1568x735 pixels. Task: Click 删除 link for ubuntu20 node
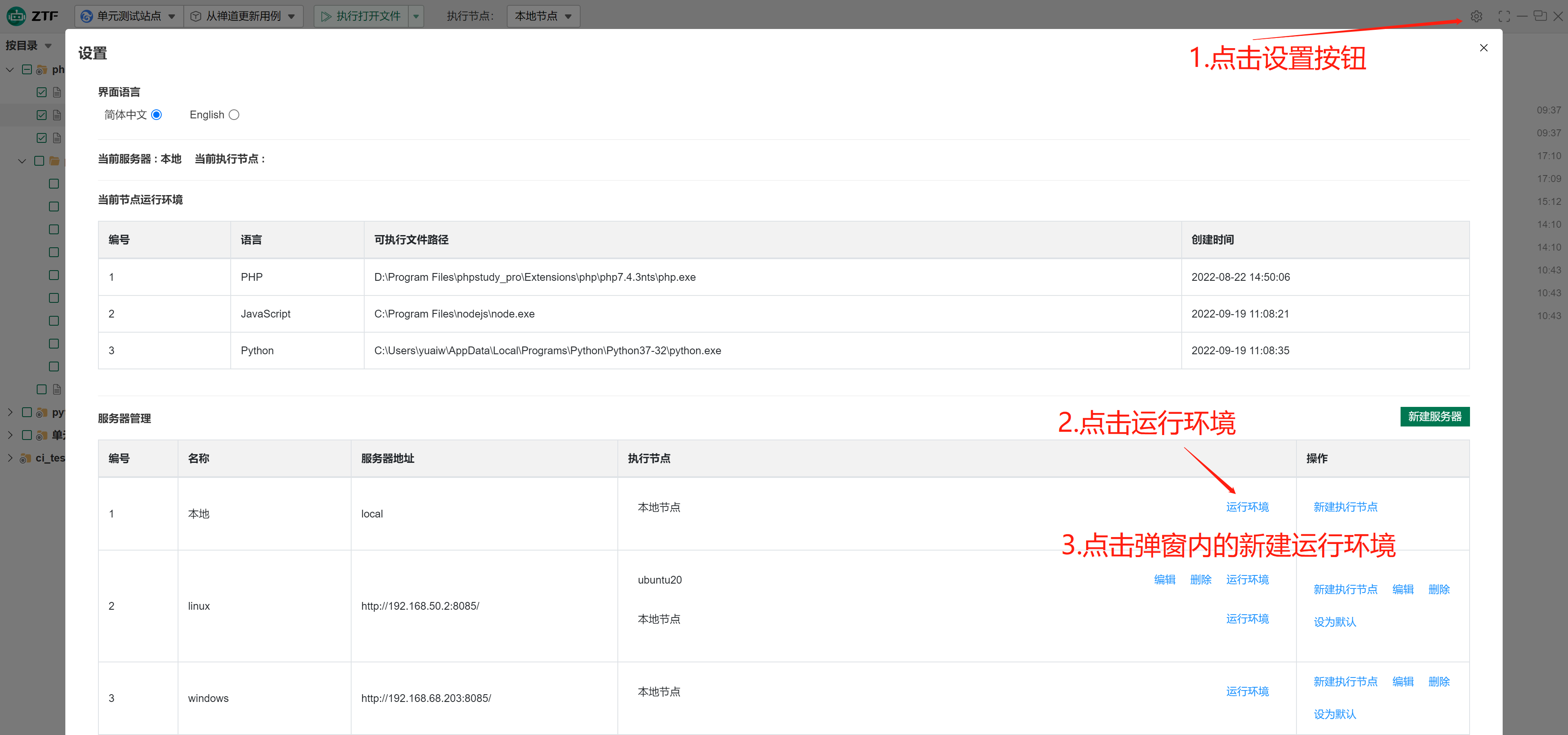coord(1200,580)
